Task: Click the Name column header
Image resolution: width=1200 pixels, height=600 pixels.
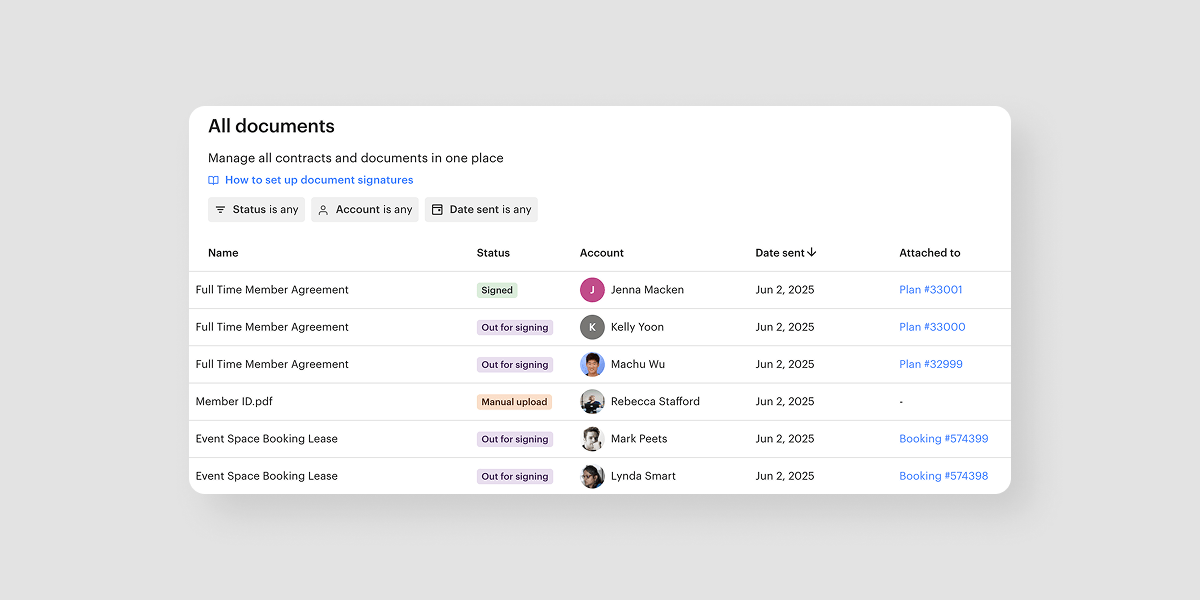Action: click(x=223, y=253)
